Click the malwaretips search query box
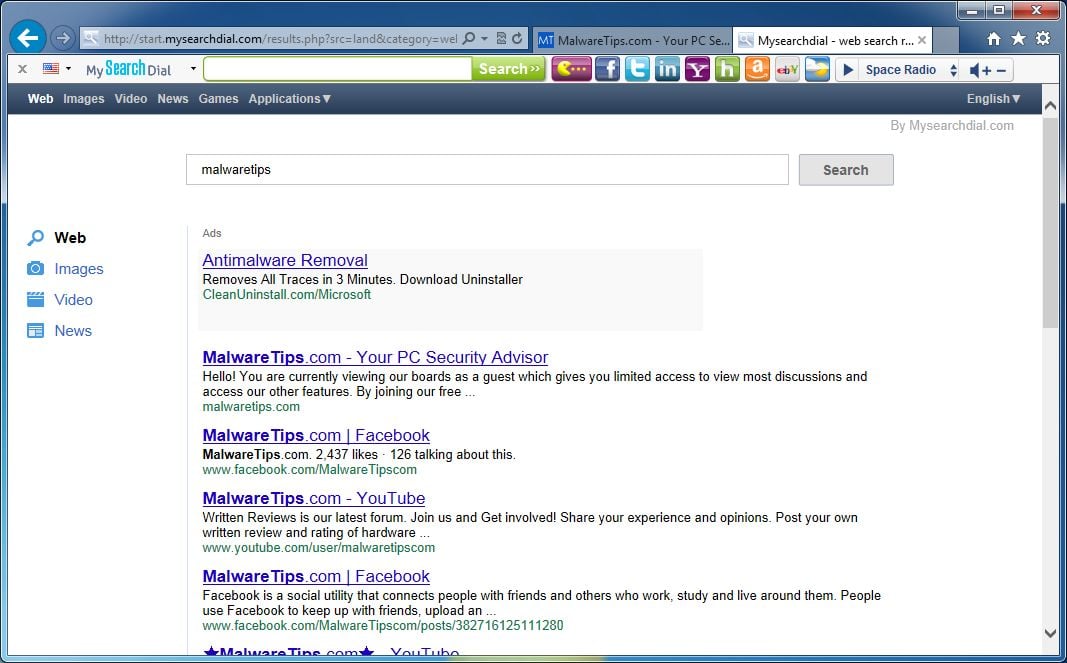Screen dimensions: 1067x663 [x=487, y=169]
